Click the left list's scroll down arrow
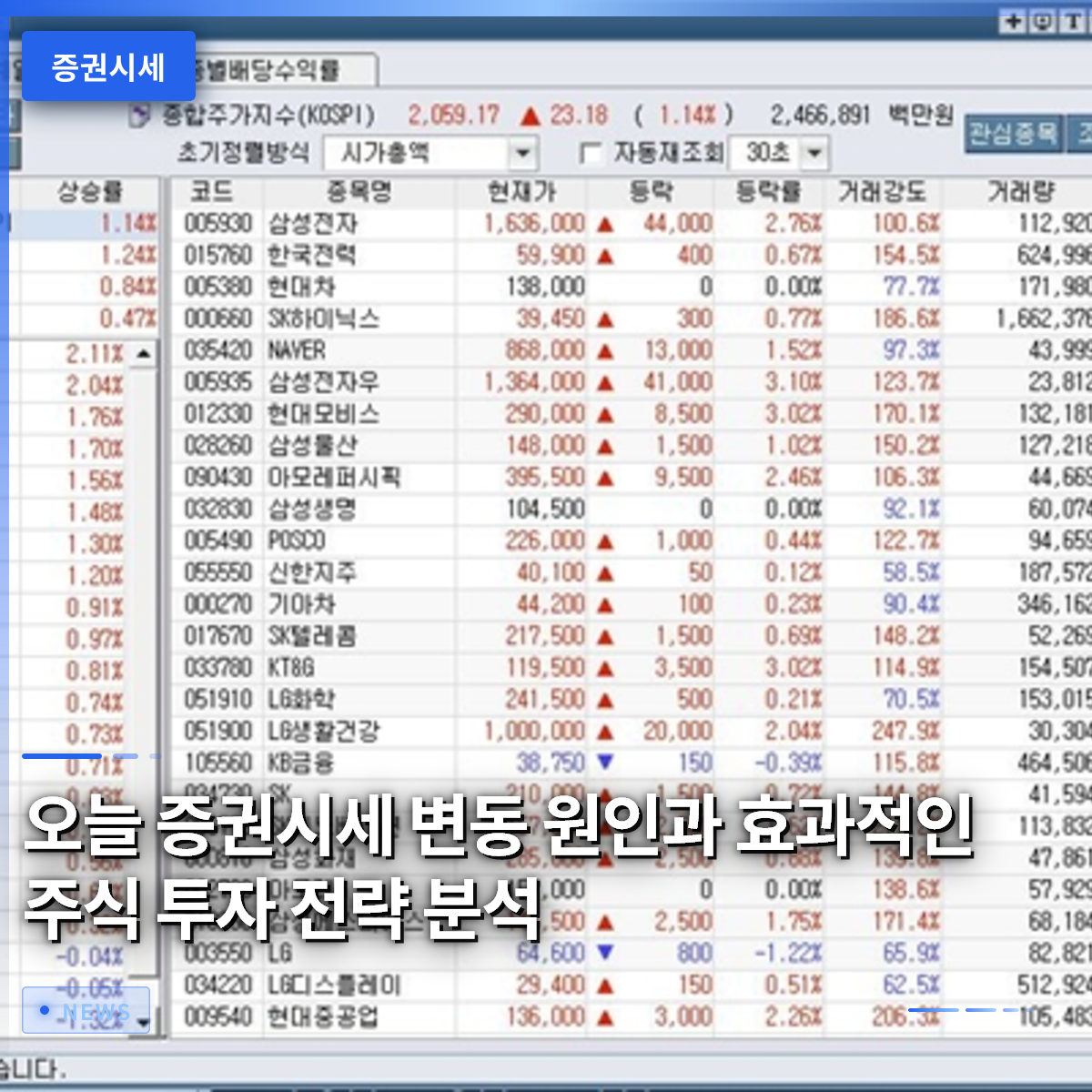The width and height of the screenshot is (1092, 1092). click(x=145, y=1023)
